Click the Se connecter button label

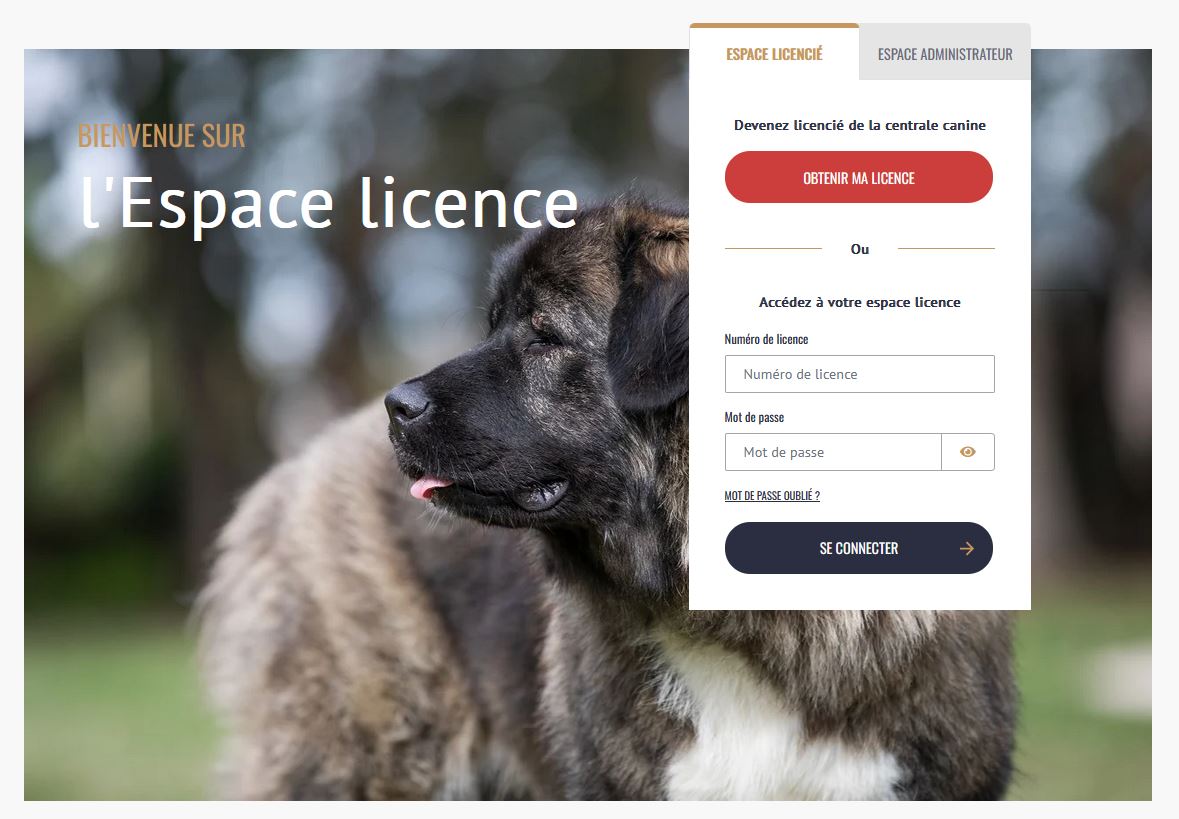[x=859, y=548]
